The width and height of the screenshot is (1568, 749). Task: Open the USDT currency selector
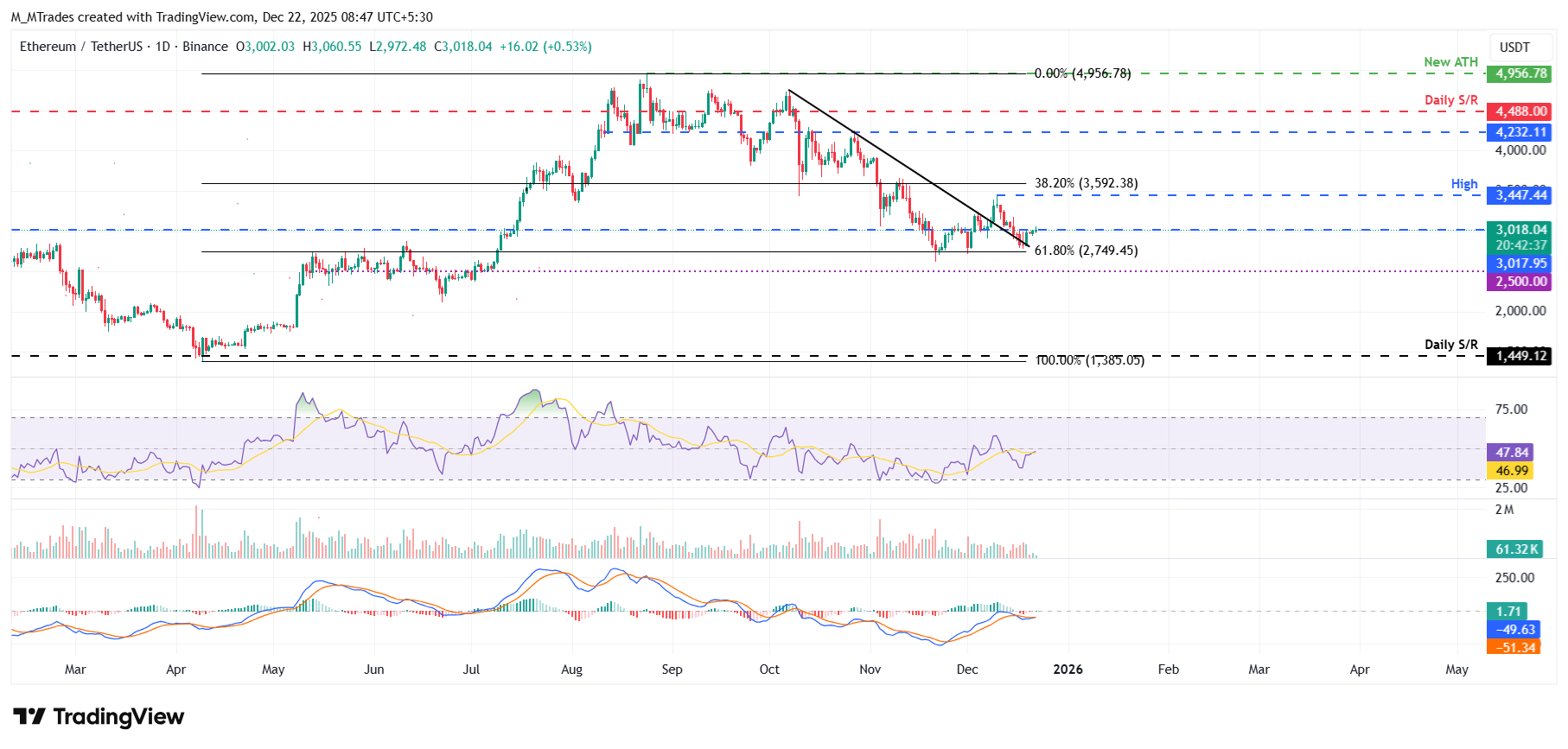click(x=1514, y=48)
